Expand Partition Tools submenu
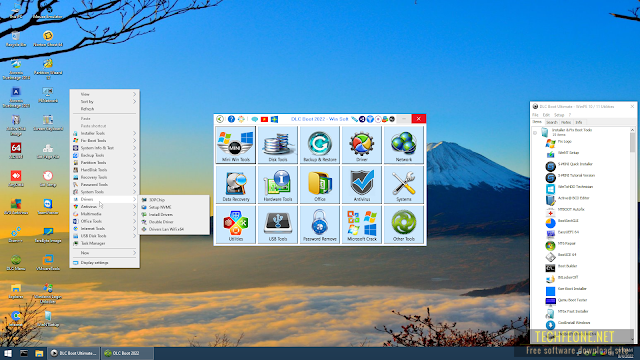 click(105, 162)
